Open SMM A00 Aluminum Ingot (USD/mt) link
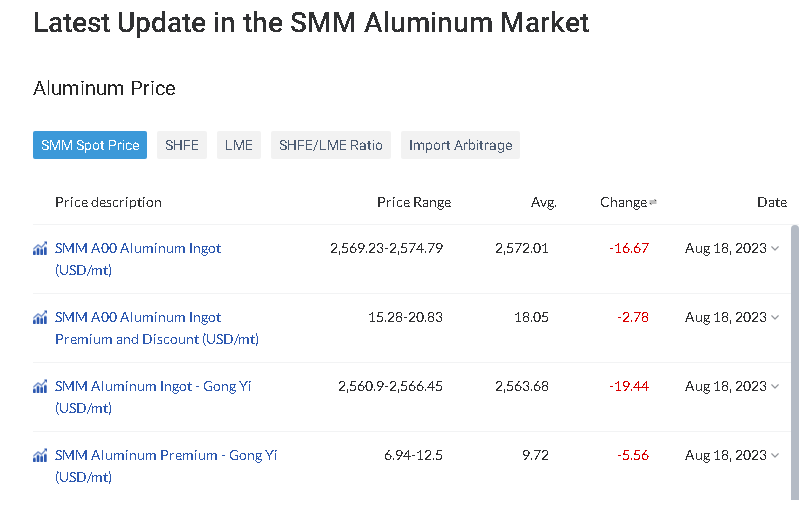 tap(138, 259)
